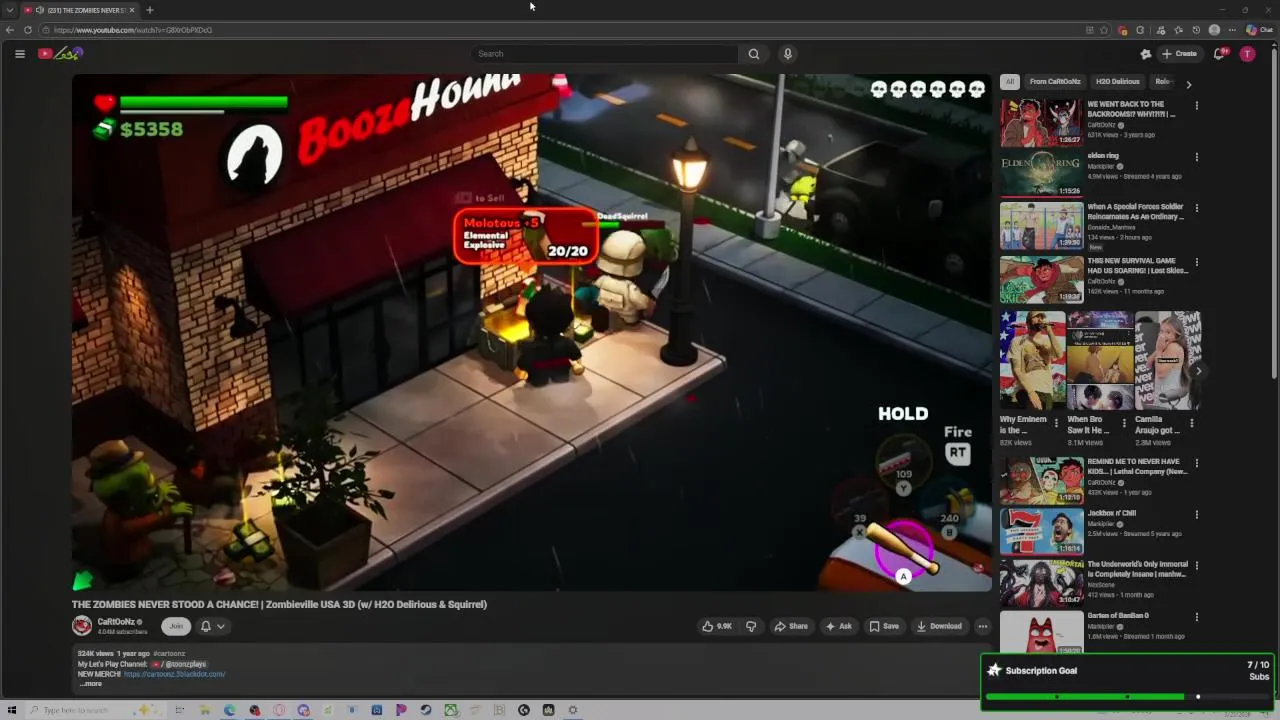Open Edge from the taskbar
The image size is (1280, 720).
pyautogui.click(x=230, y=710)
